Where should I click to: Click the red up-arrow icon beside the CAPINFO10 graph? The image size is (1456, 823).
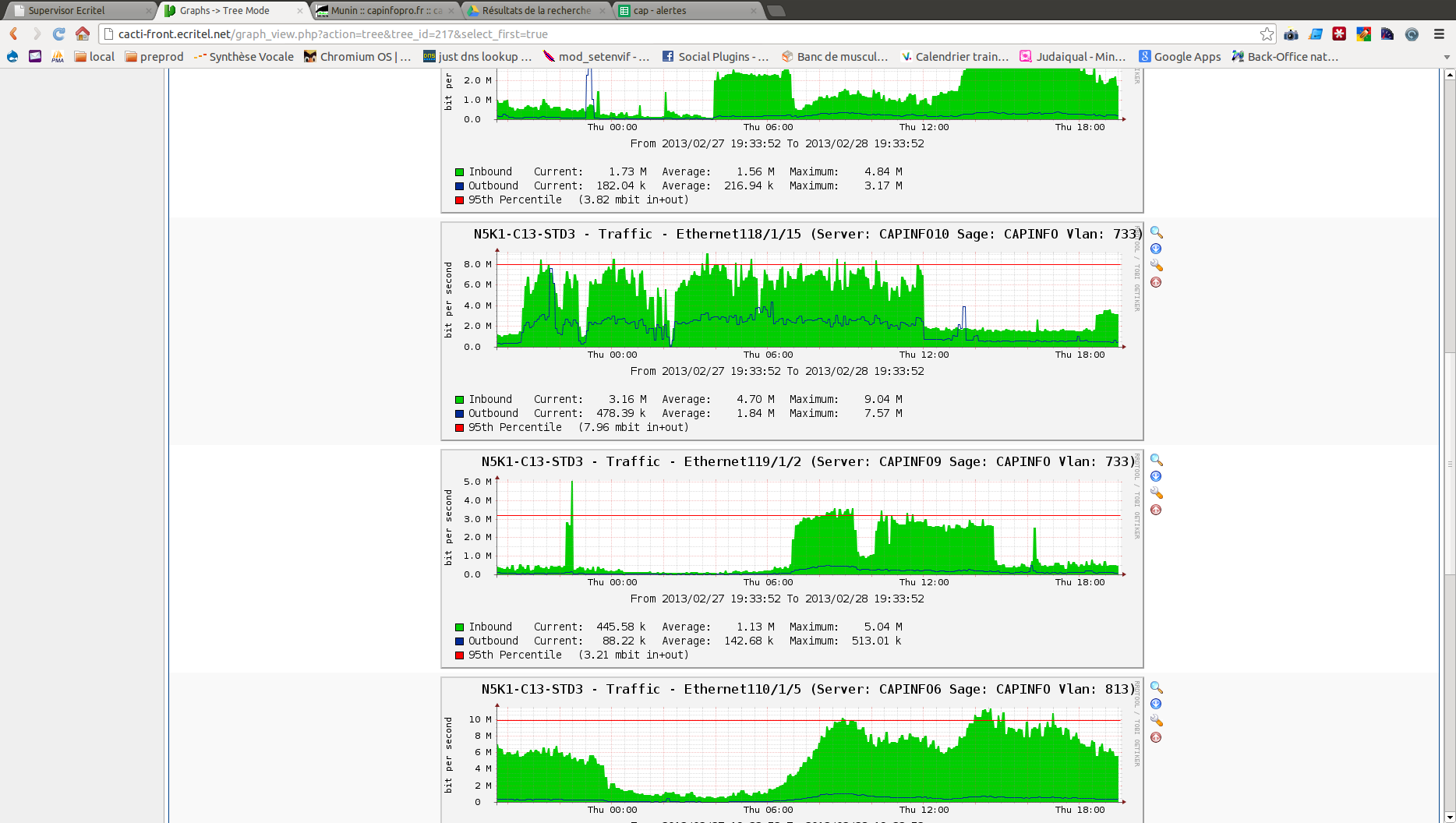1156,282
